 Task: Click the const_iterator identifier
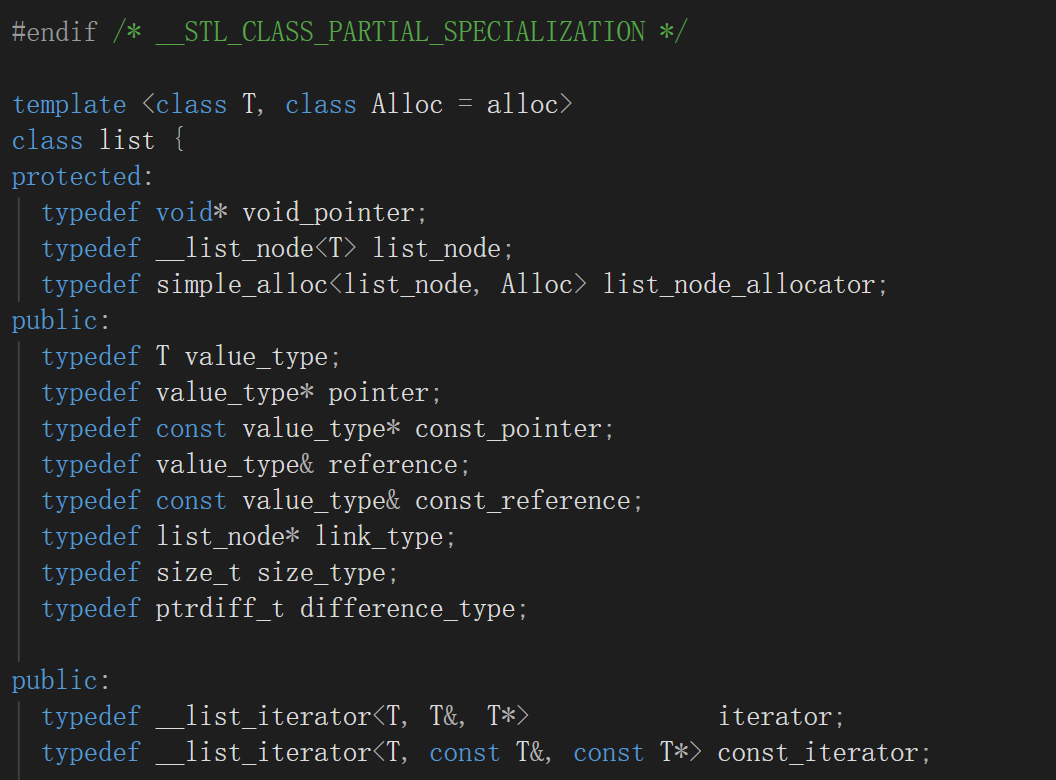818,753
